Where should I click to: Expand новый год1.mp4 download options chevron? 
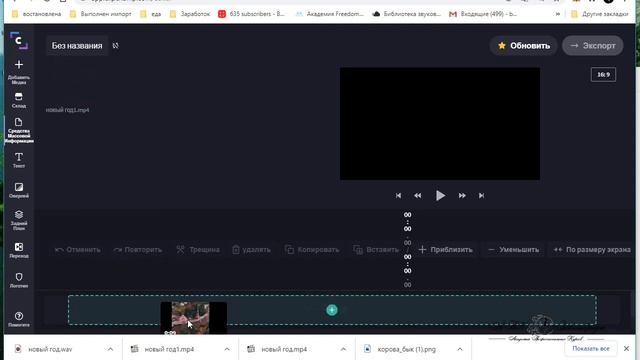(227, 349)
